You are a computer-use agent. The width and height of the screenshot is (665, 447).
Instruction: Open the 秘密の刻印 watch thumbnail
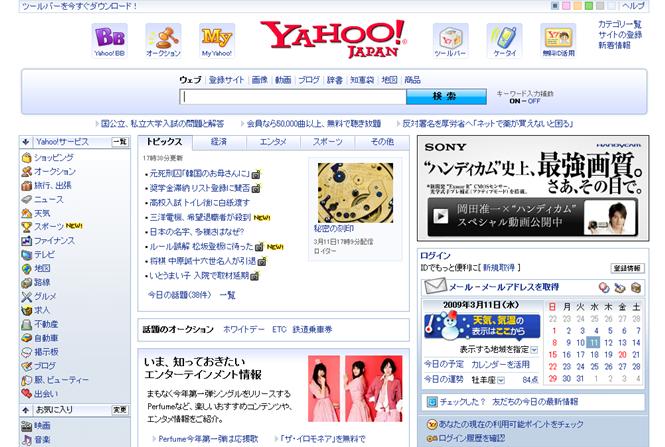(355, 193)
